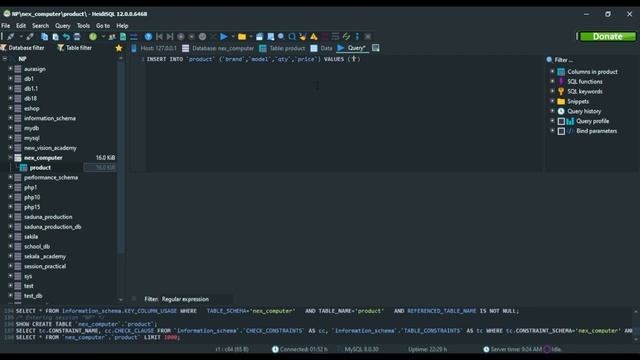Click the undo arrow icon
This screenshot has height=360, width=640.
pos(66,37)
